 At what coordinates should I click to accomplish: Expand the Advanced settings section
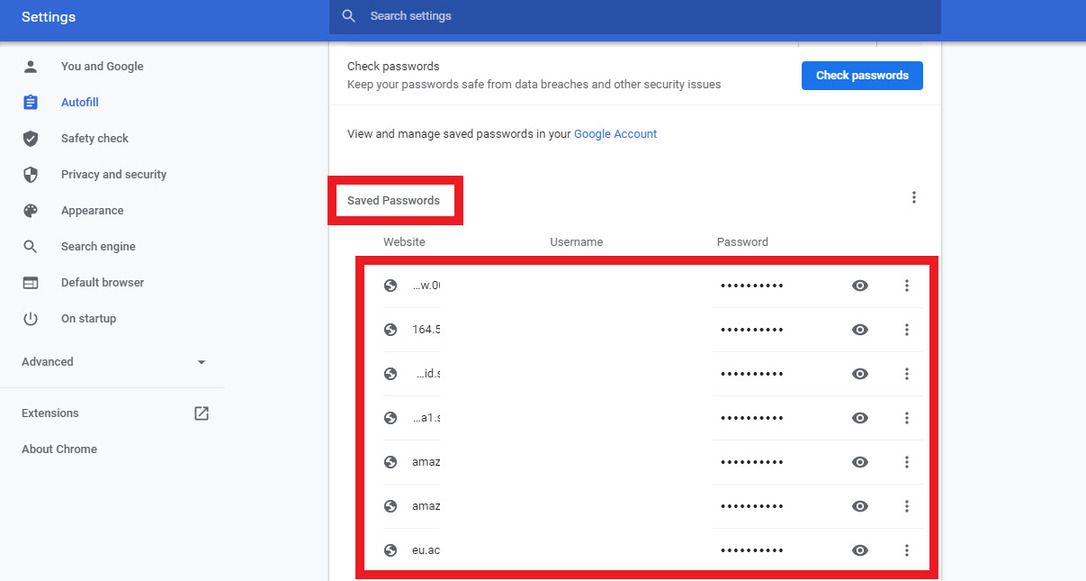(x=113, y=362)
